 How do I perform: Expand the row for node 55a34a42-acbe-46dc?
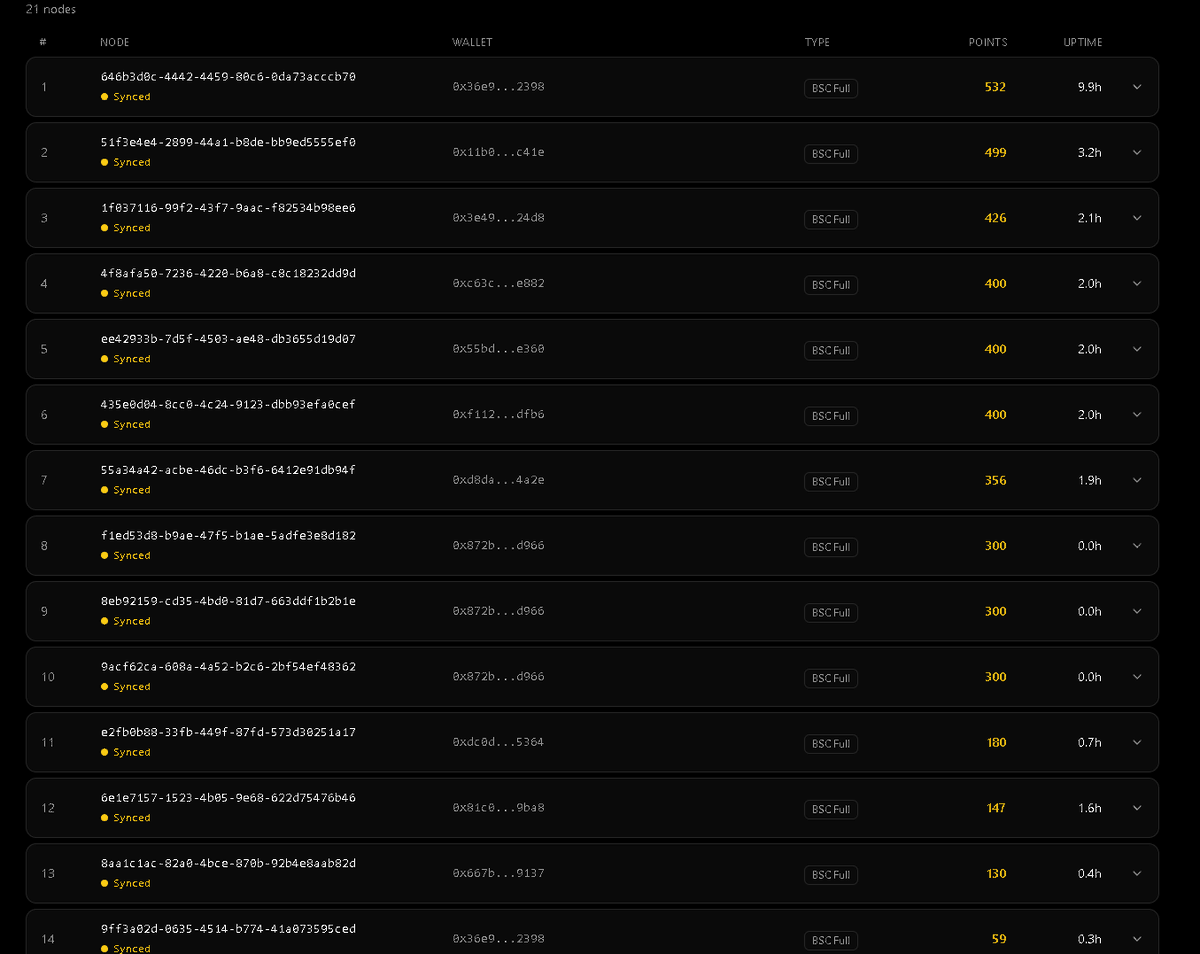point(1137,481)
